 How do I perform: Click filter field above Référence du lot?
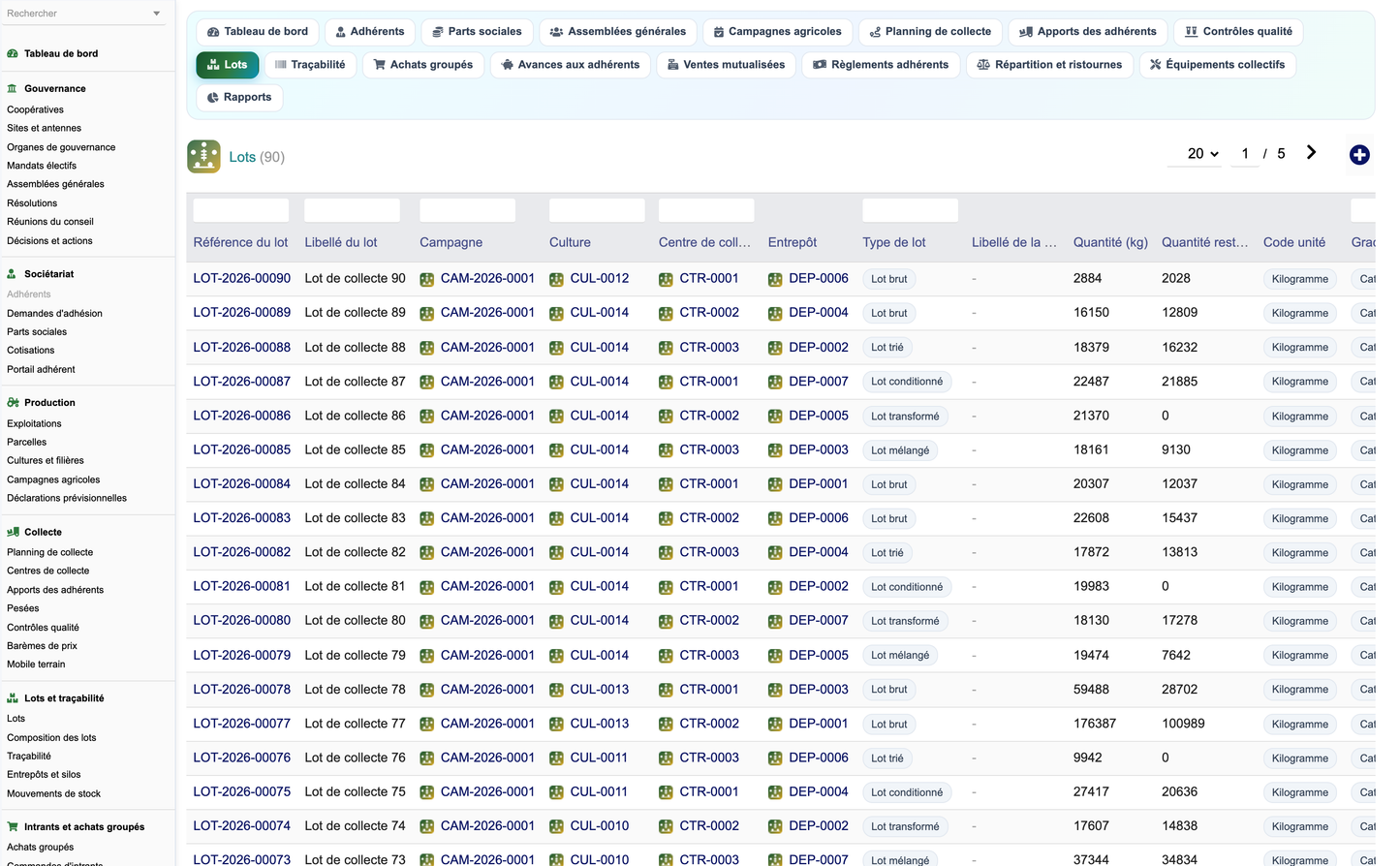tap(241, 210)
